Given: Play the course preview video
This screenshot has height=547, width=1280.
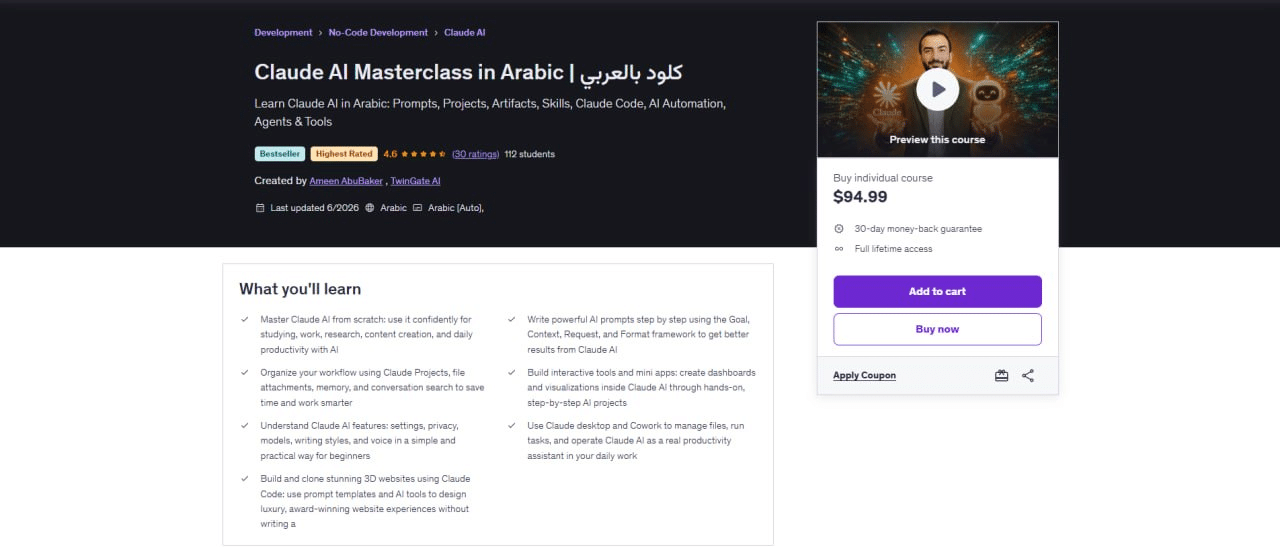Looking at the screenshot, I should (x=937, y=90).
